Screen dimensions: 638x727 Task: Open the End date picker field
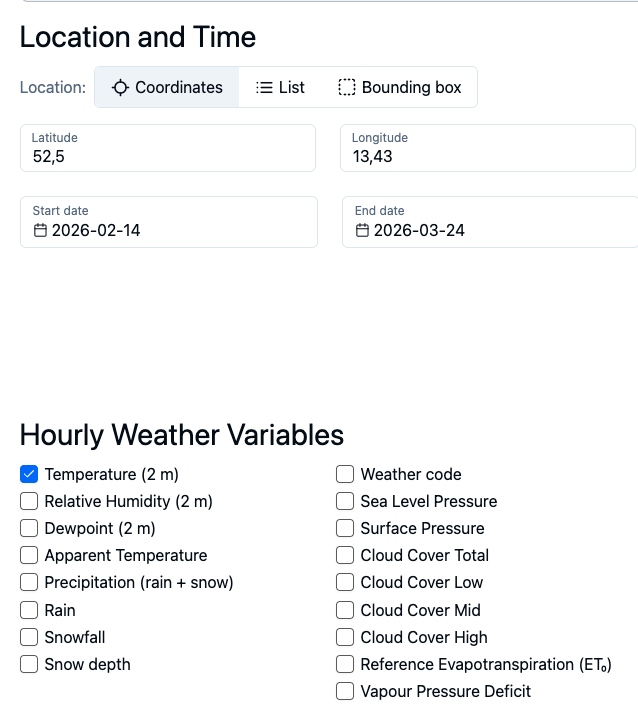click(490, 222)
